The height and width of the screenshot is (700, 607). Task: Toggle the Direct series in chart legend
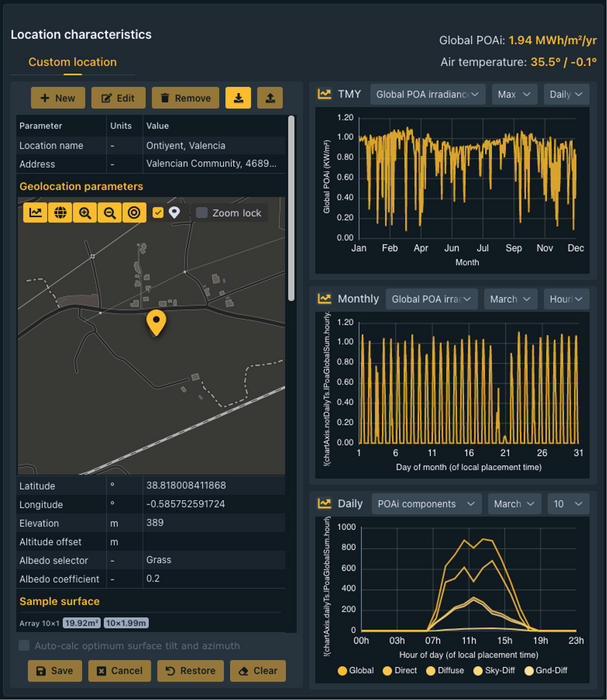point(398,669)
